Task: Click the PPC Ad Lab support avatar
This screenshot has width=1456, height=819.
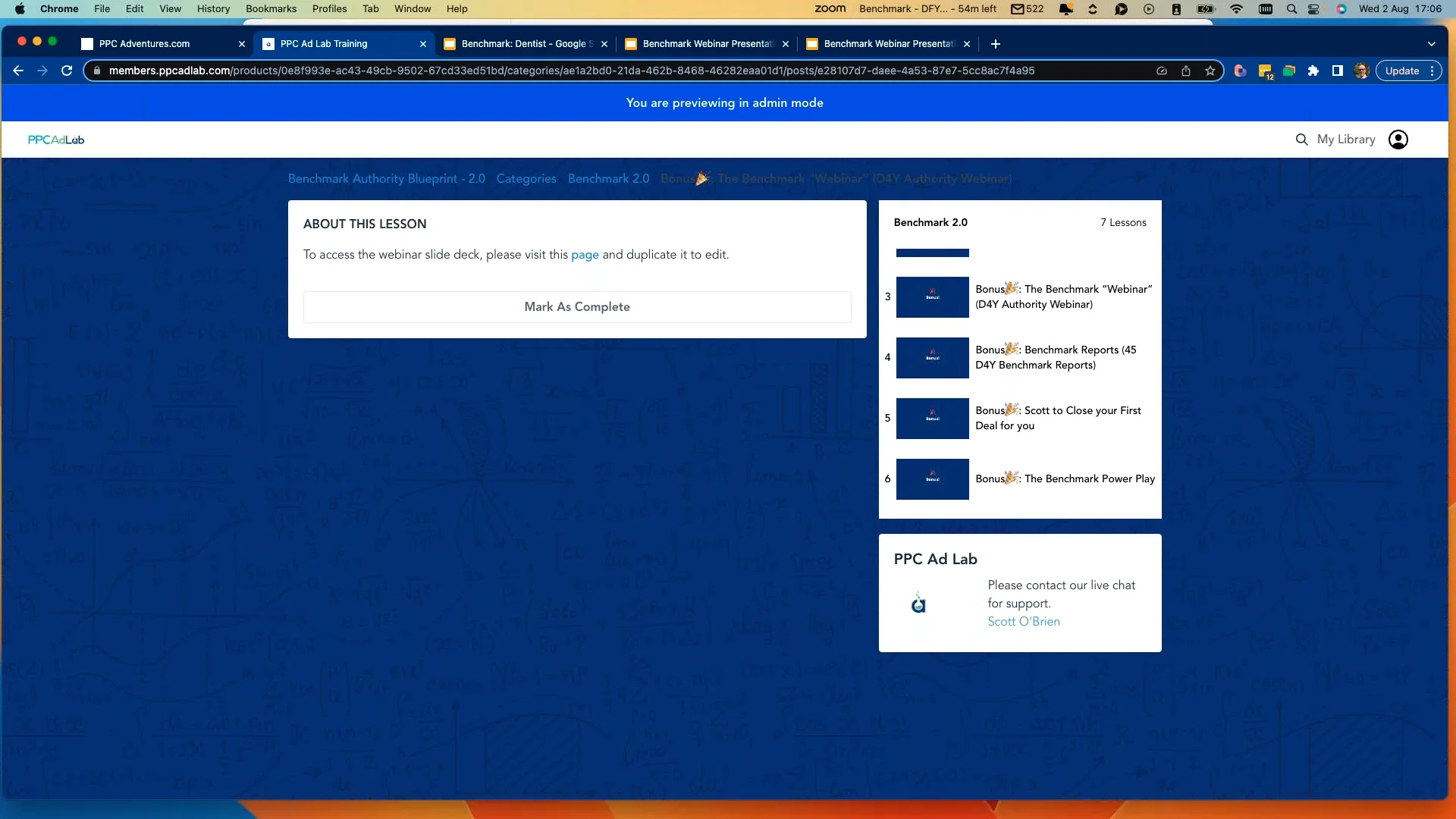Action: [x=918, y=604]
